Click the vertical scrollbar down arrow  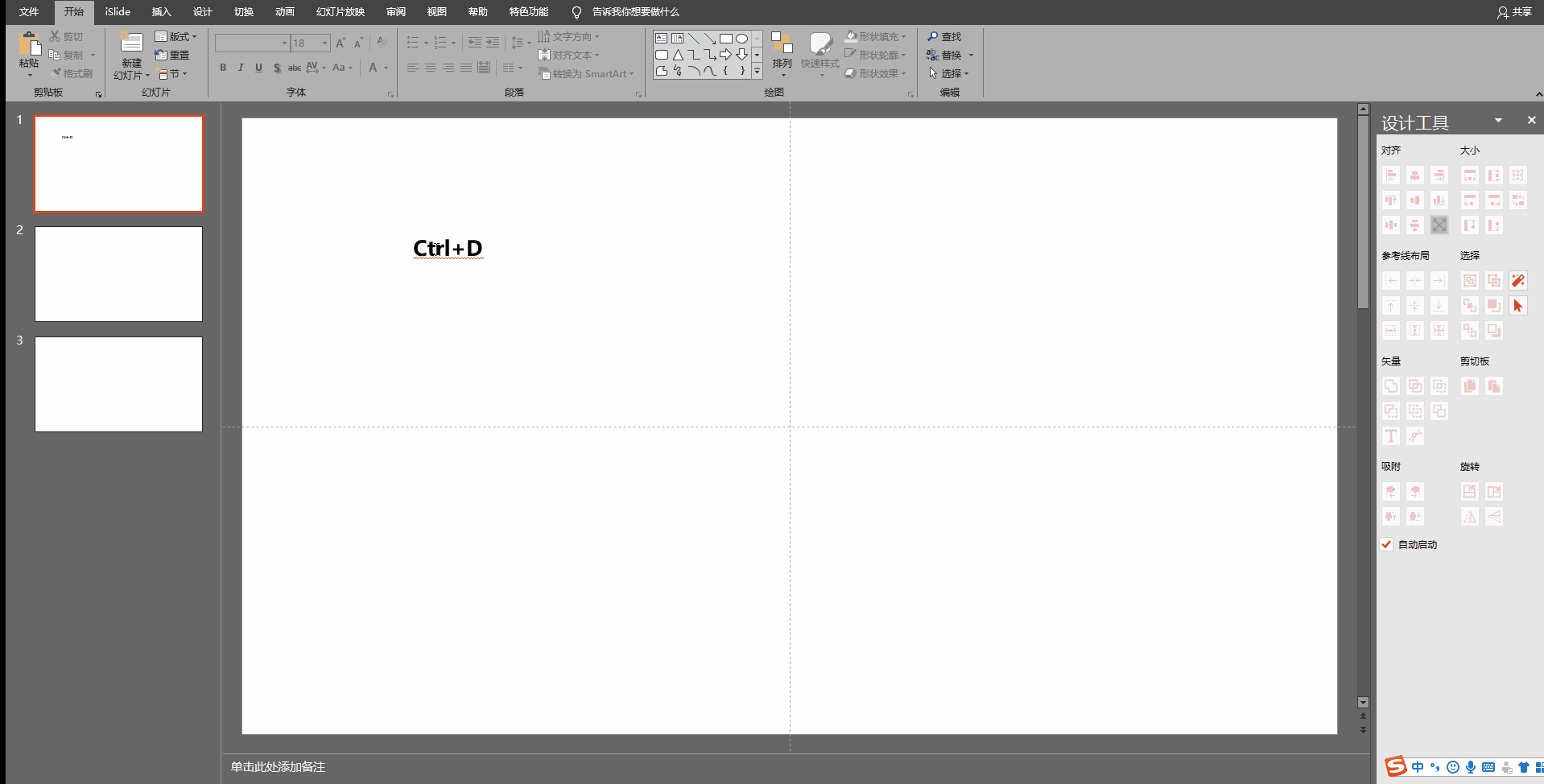[1363, 703]
